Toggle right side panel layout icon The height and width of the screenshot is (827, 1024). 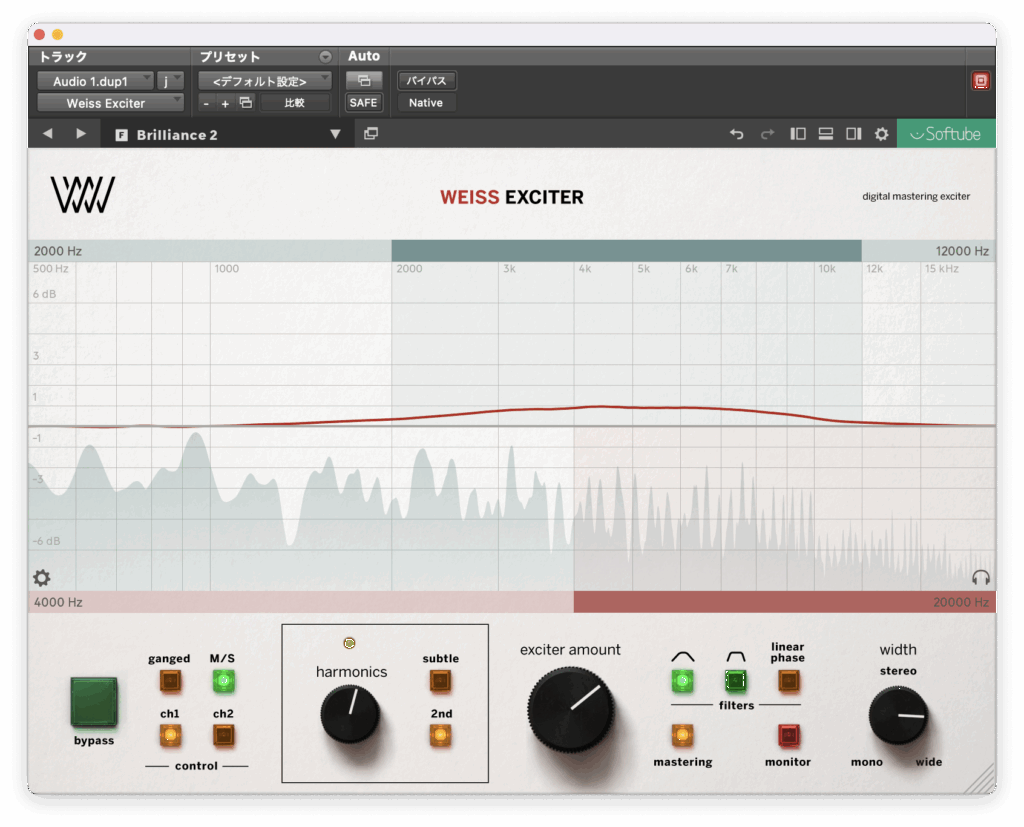tap(854, 134)
